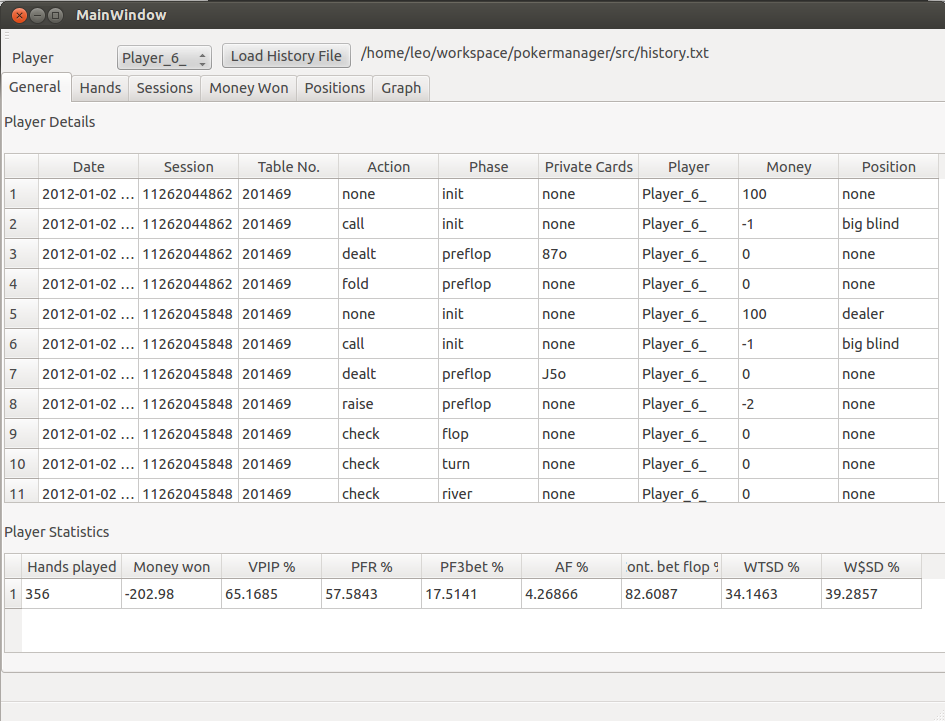This screenshot has height=721, width=945.
Task: Sort by the Date column header
Action: [x=89, y=166]
